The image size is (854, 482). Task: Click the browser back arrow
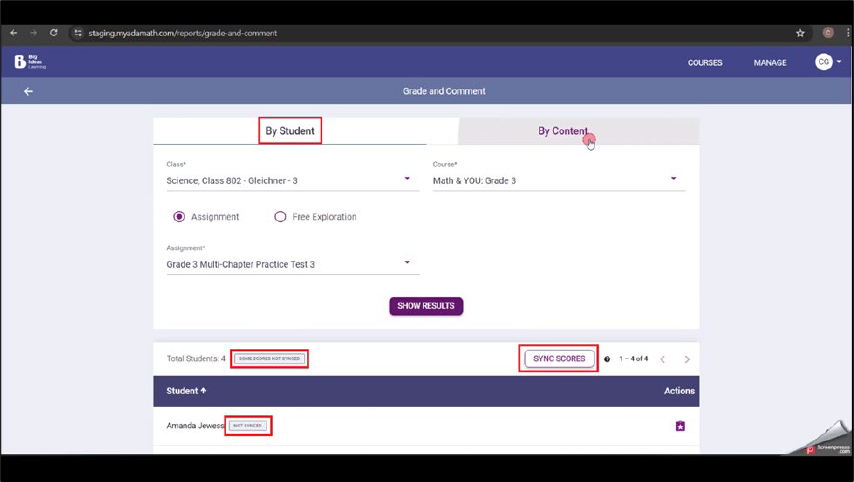coord(14,33)
